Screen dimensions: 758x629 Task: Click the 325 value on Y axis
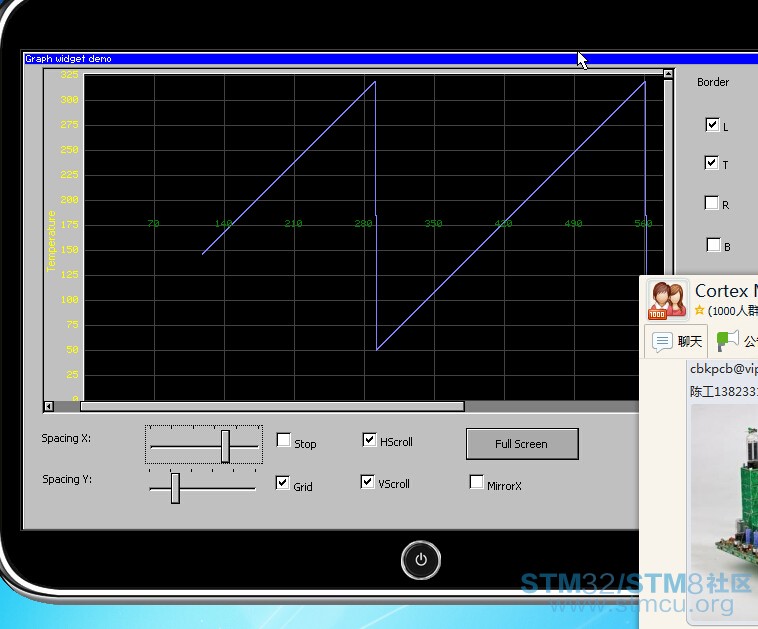(x=69, y=74)
